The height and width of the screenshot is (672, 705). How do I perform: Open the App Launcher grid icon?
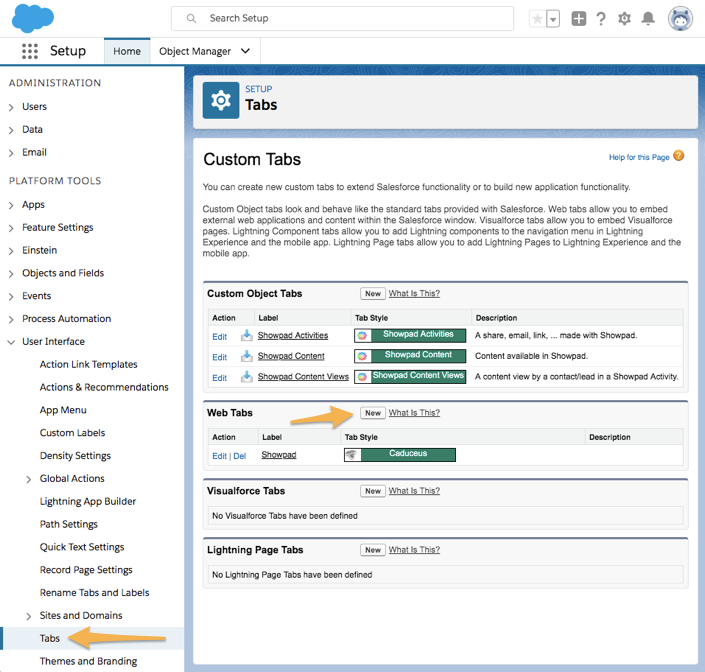point(30,51)
